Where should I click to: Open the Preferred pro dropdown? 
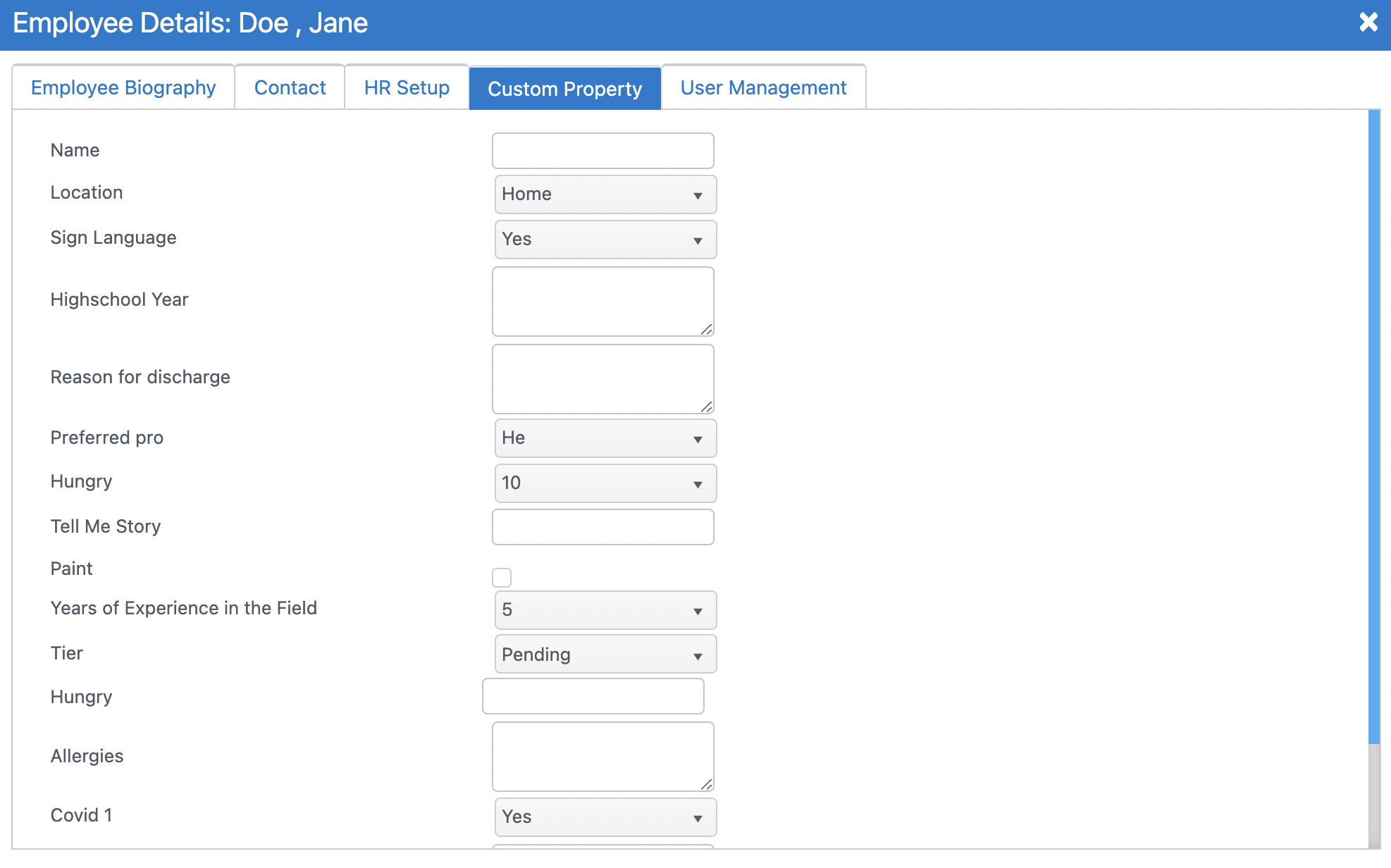pyautogui.click(x=605, y=438)
